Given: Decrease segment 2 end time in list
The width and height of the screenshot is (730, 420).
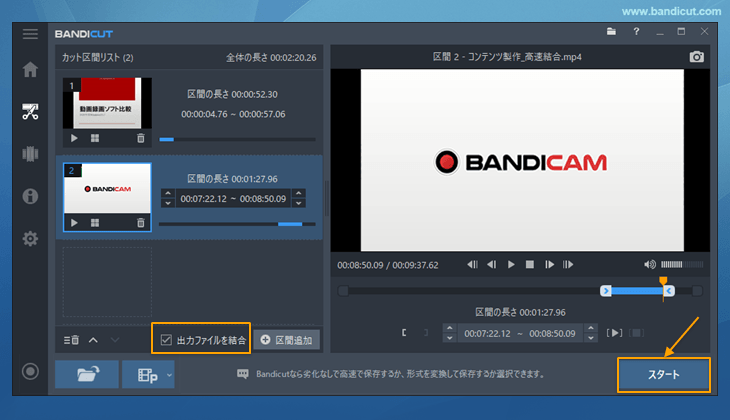Looking at the screenshot, I should click(299, 203).
